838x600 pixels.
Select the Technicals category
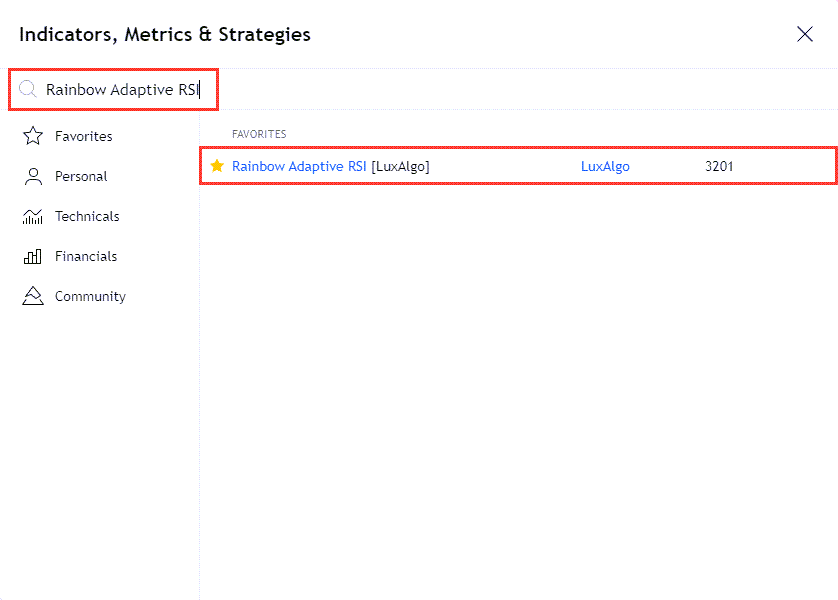(87, 216)
